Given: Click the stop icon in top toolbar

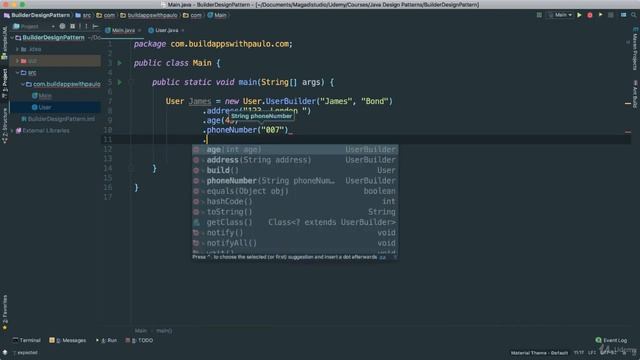Looking at the screenshot, I should [x=611, y=15].
